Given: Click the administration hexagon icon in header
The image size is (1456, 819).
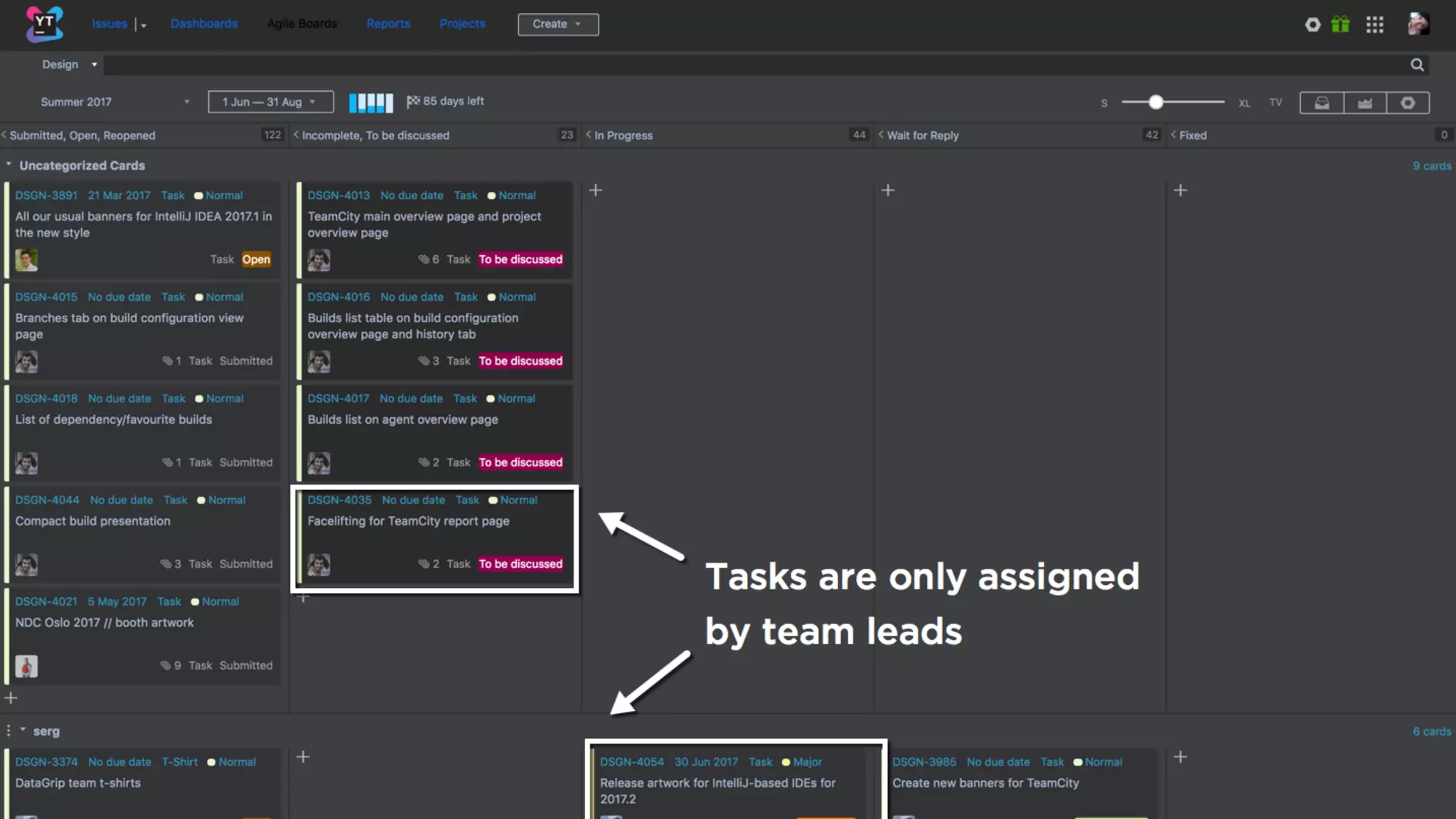Looking at the screenshot, I should [1312, 24].
